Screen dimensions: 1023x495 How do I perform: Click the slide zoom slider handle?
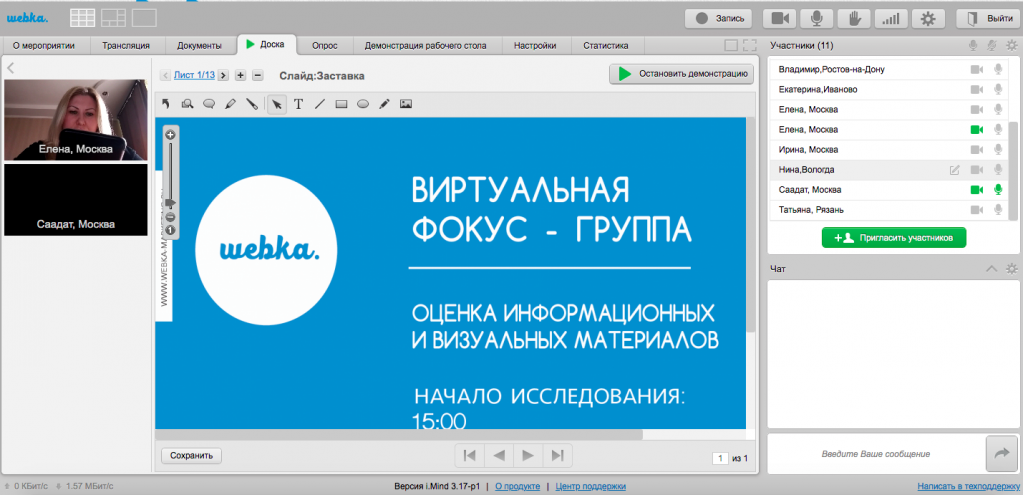pos(171,203)
